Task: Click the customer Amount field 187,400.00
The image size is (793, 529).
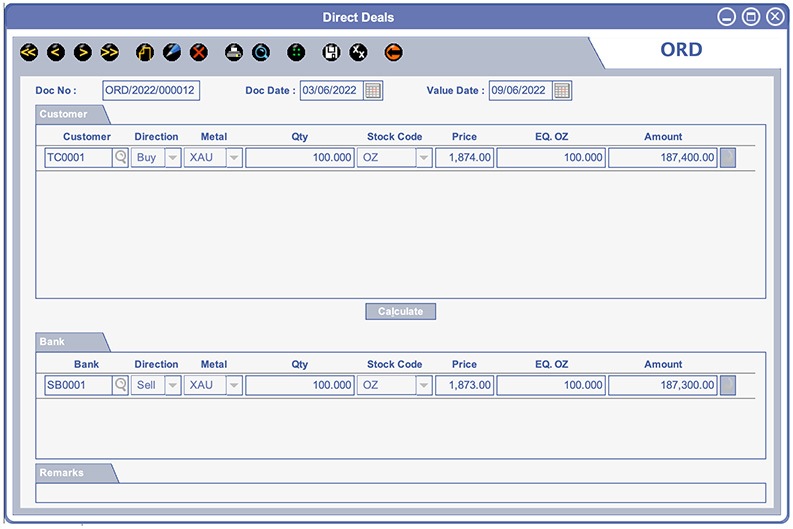Action: pyautogui.click(x=663, y=157)
